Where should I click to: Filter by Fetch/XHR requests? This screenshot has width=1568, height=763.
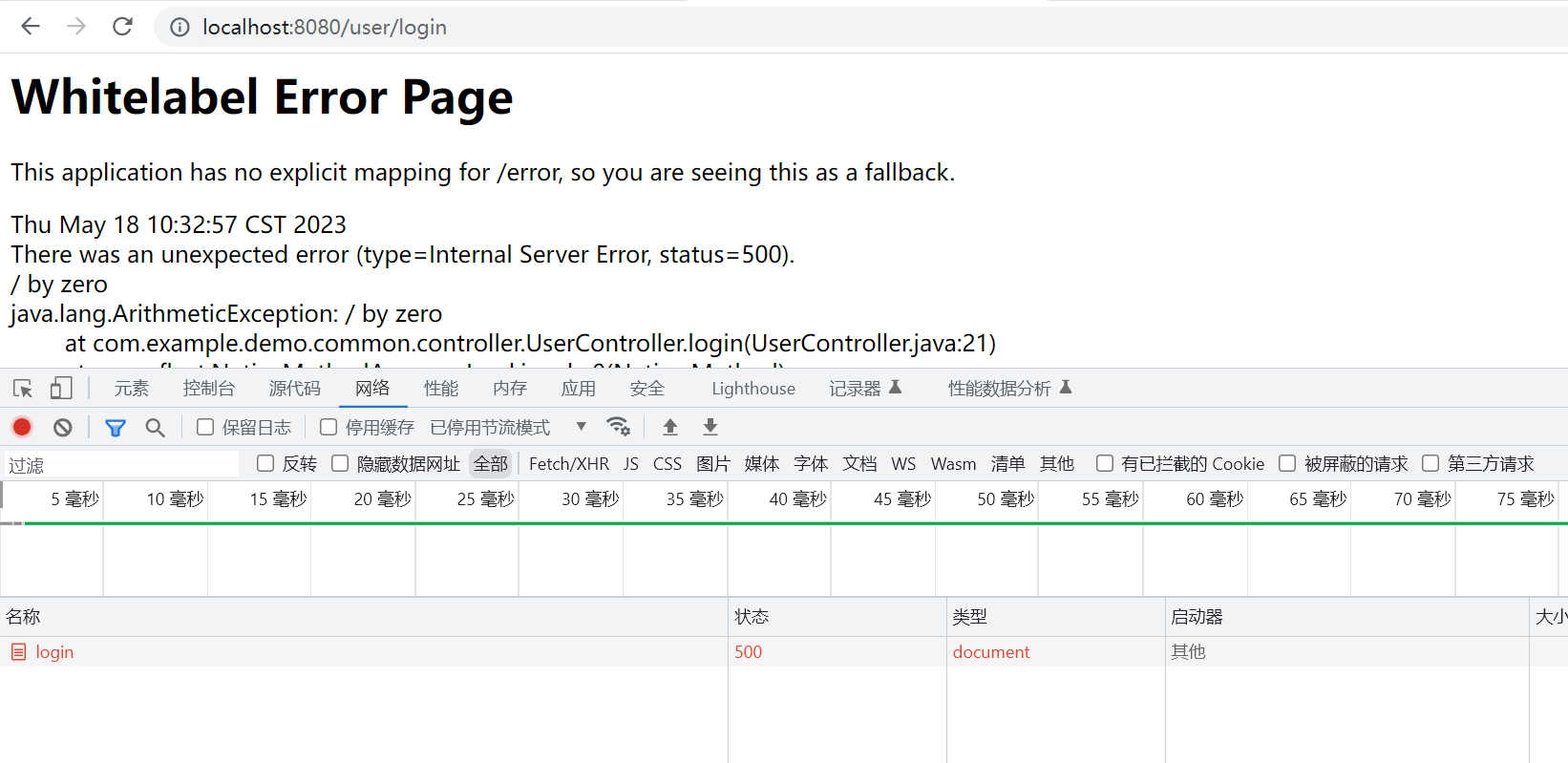[569, 463]
